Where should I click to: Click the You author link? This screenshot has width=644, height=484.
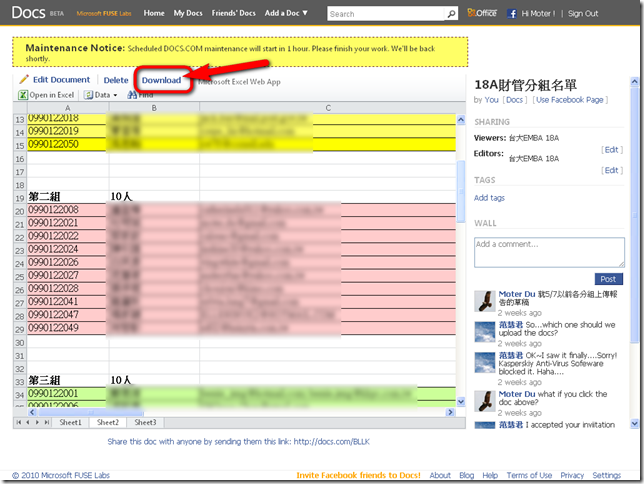tap(491, 100)
